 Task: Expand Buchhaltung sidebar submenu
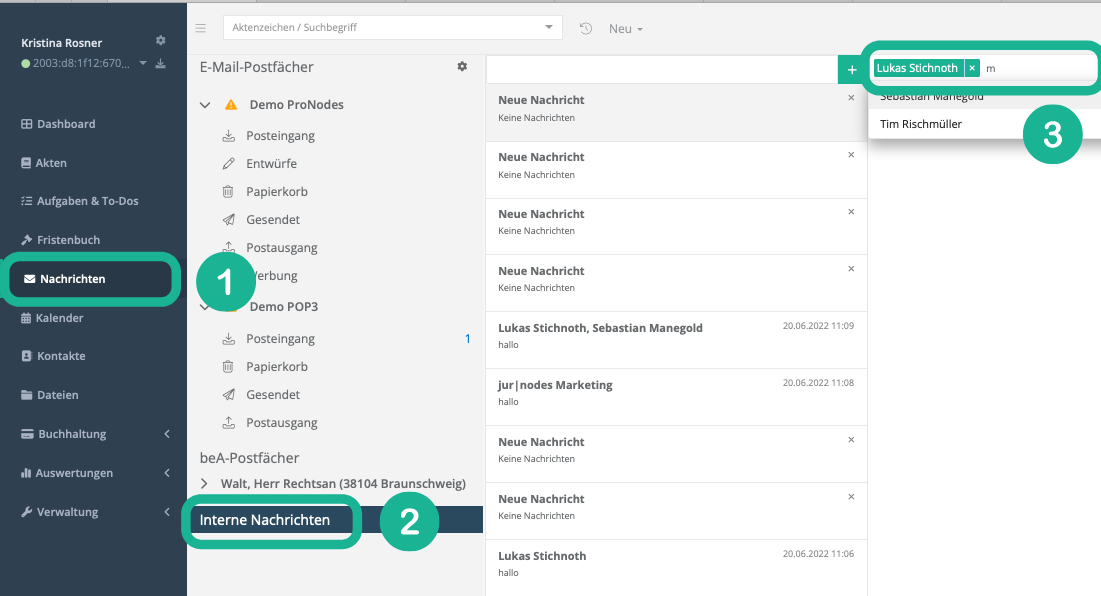(167, 434)
